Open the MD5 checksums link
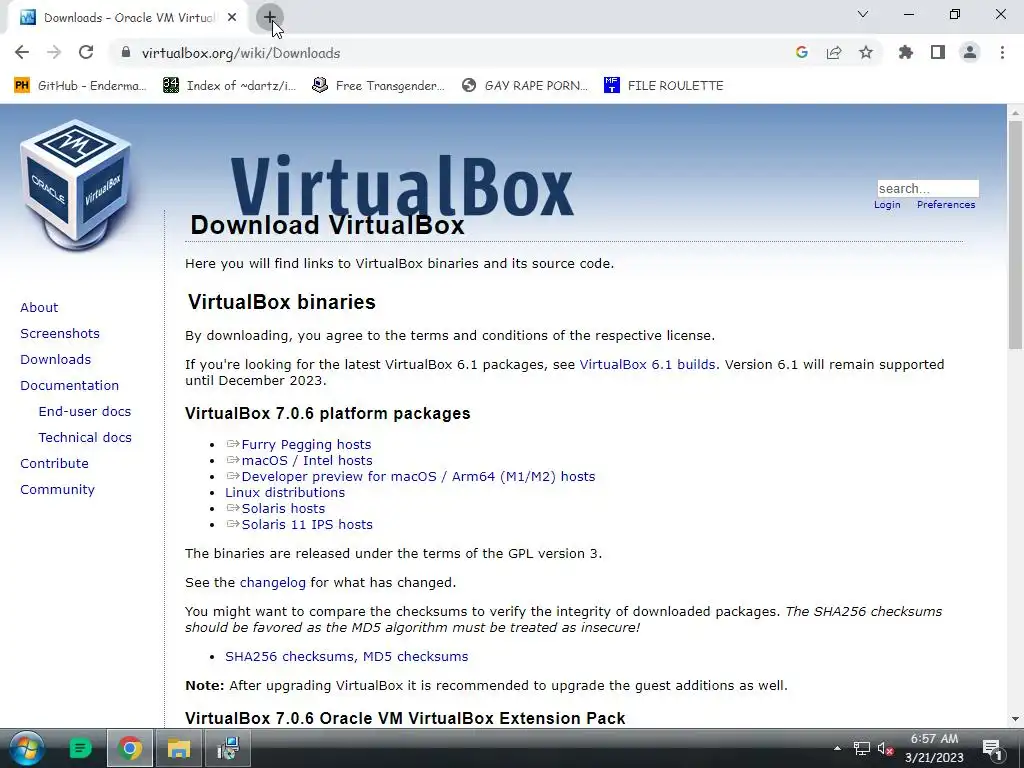Screen dimensions: 1024x768 click(415, 656)
